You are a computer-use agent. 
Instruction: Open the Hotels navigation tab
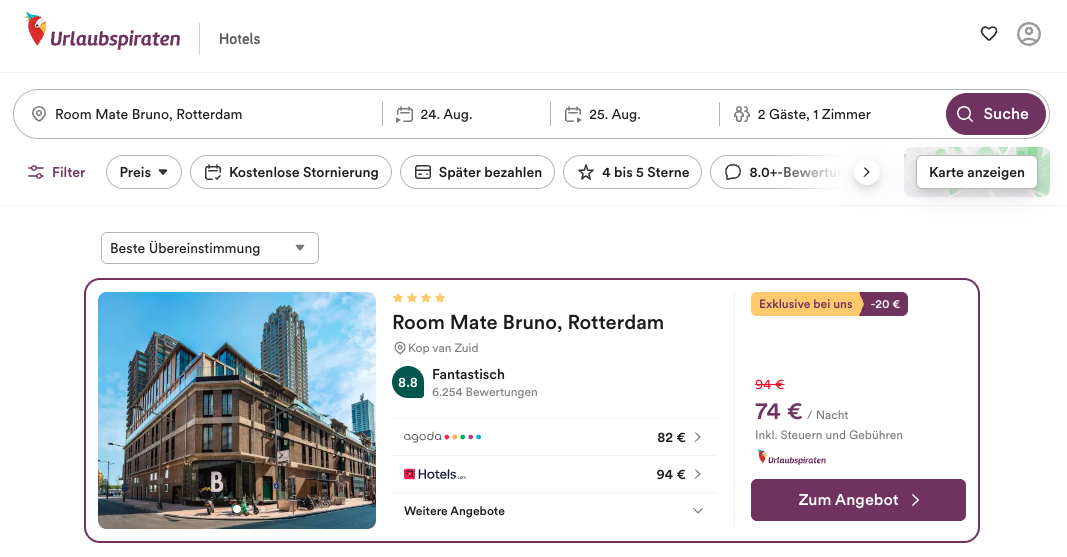(240, 39)
